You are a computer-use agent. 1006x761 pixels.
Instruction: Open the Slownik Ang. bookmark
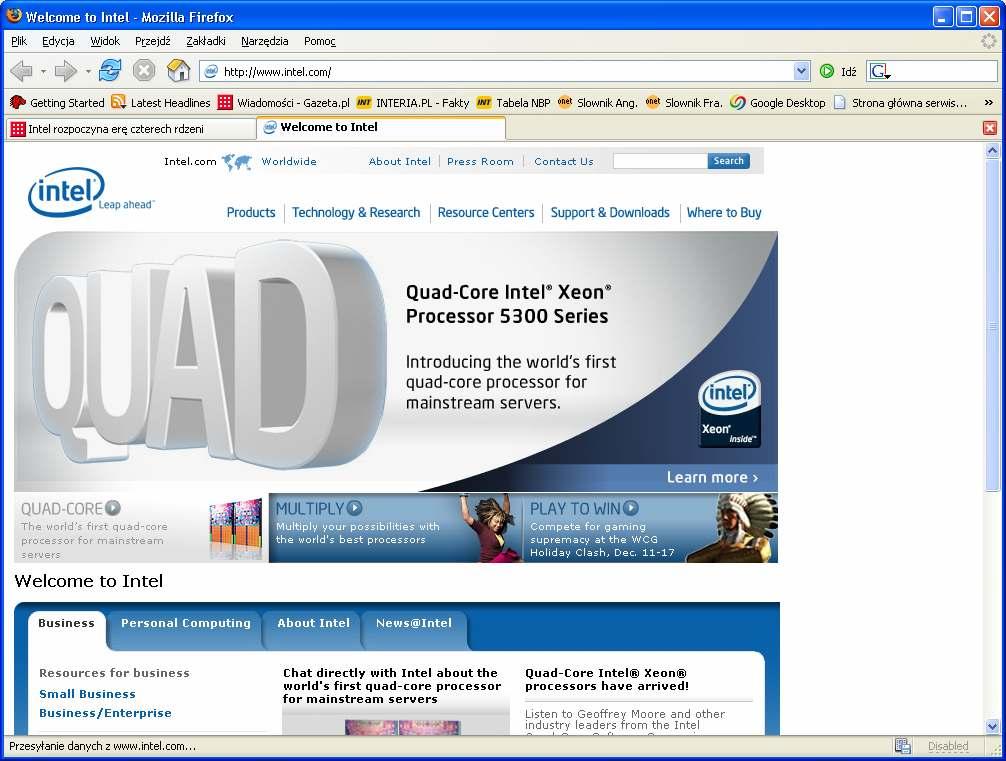pyautogui.click(x=597, y=103)
